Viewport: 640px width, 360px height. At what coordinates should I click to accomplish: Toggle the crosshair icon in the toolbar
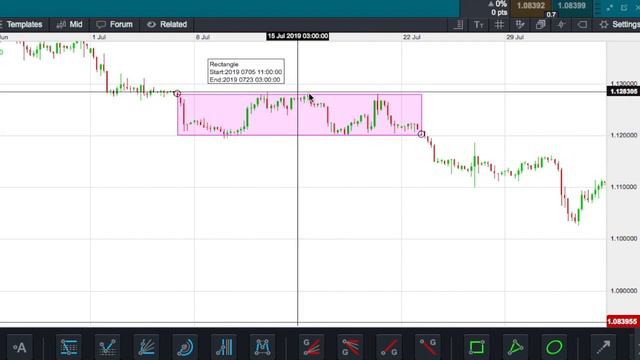coord(561,25)
